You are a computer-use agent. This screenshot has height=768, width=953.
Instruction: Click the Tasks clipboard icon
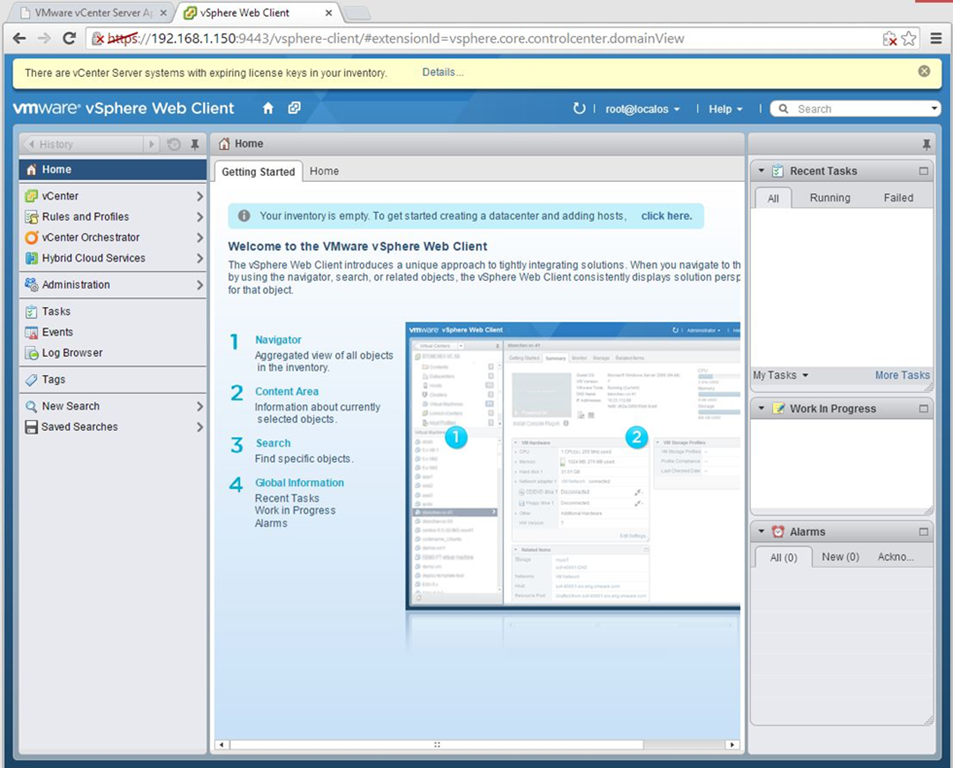(x=32, y=312)
